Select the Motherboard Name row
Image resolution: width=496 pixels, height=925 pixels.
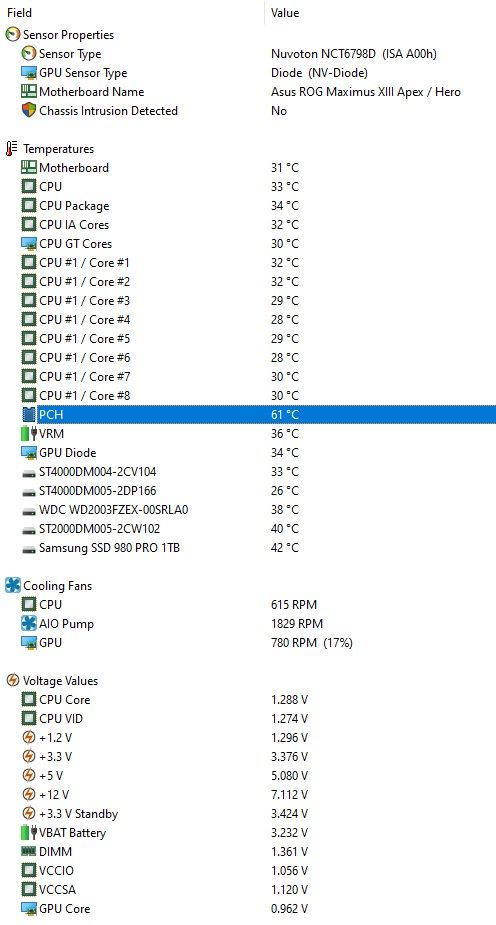(248, 91)
